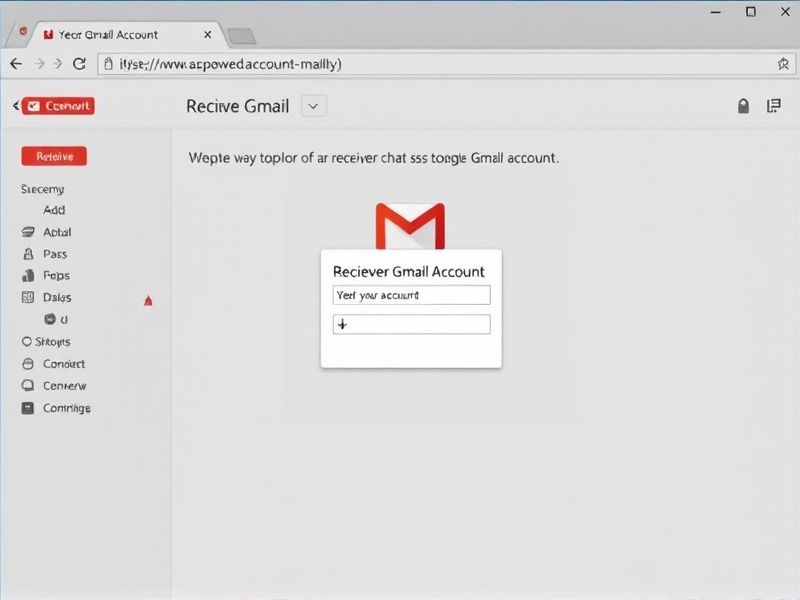Collapse sidebar with the left chevron
The width and height of the screenshot is (800, 600).
coord(16,106)
